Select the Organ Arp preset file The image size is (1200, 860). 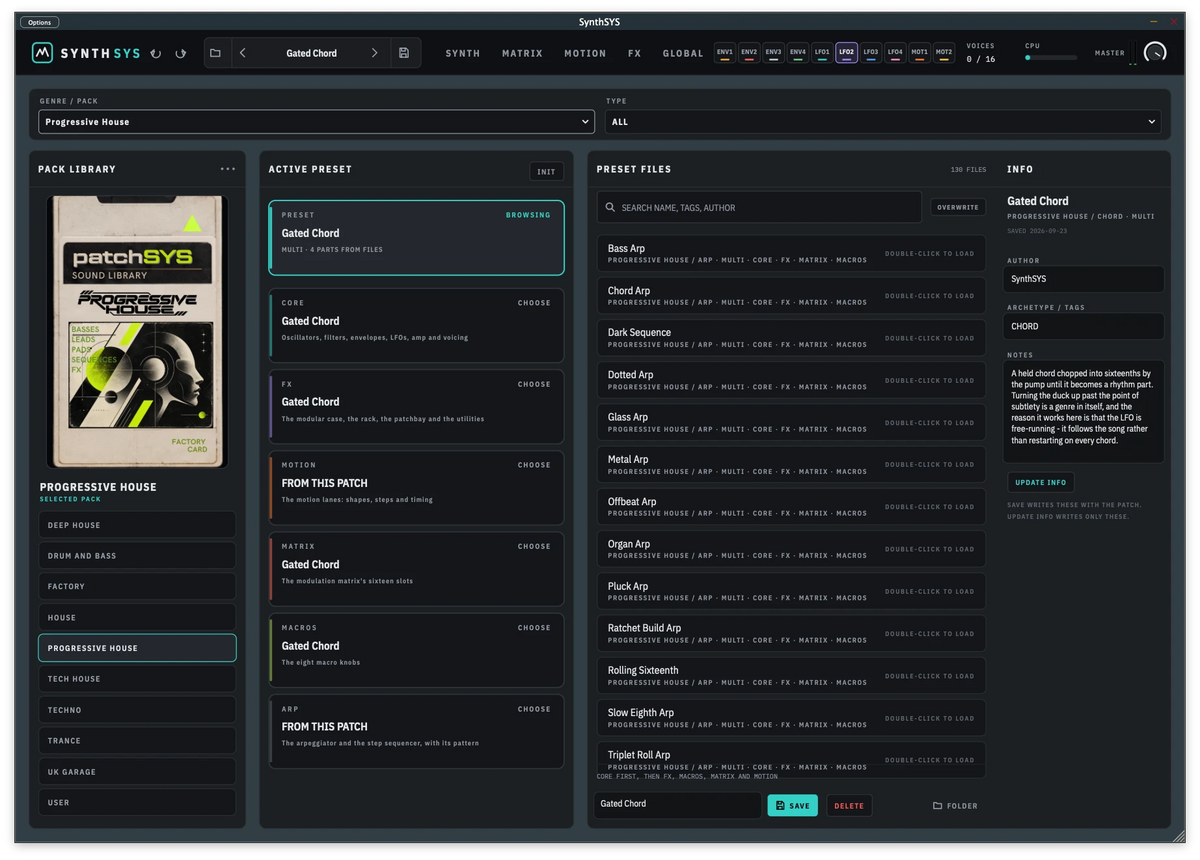(791, 549)
